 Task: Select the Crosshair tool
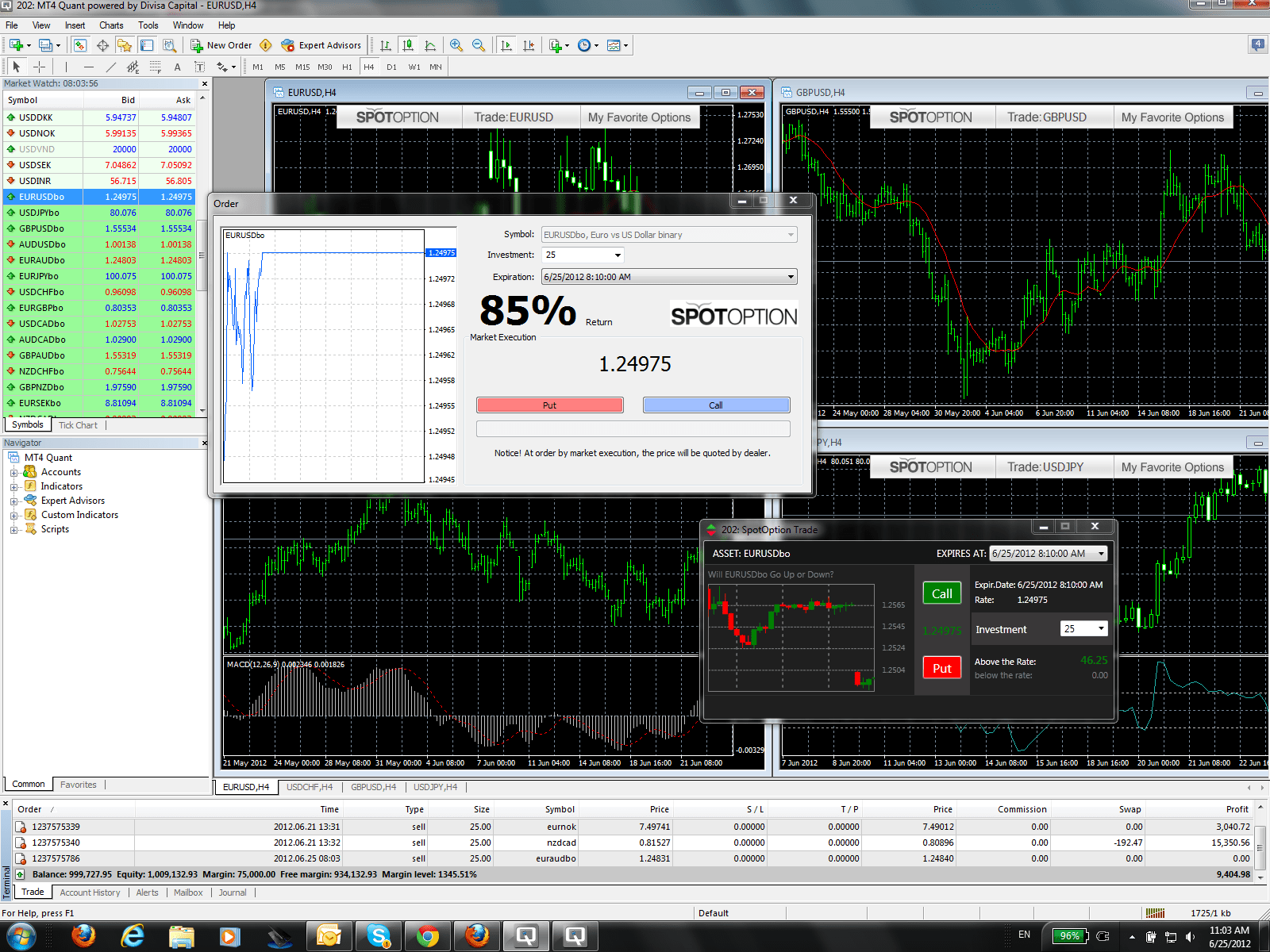click(38, 67)
